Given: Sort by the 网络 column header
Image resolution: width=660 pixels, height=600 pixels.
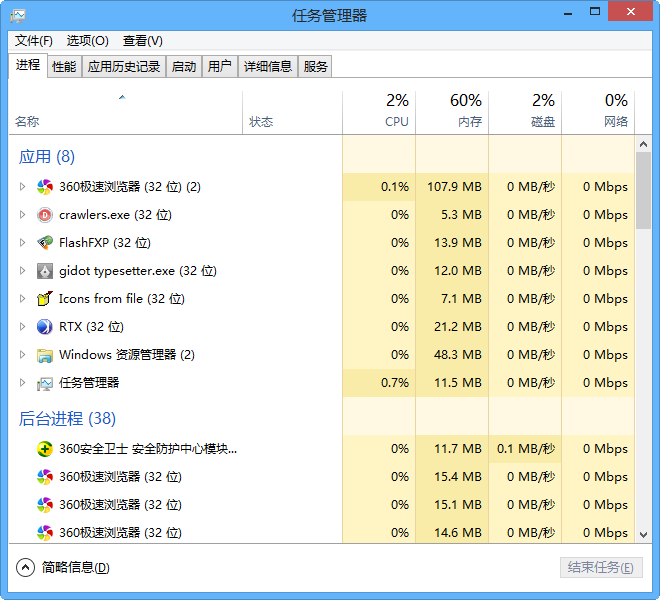Looking at the screenshot, I should pyautogui.click(x=598, y=113).
